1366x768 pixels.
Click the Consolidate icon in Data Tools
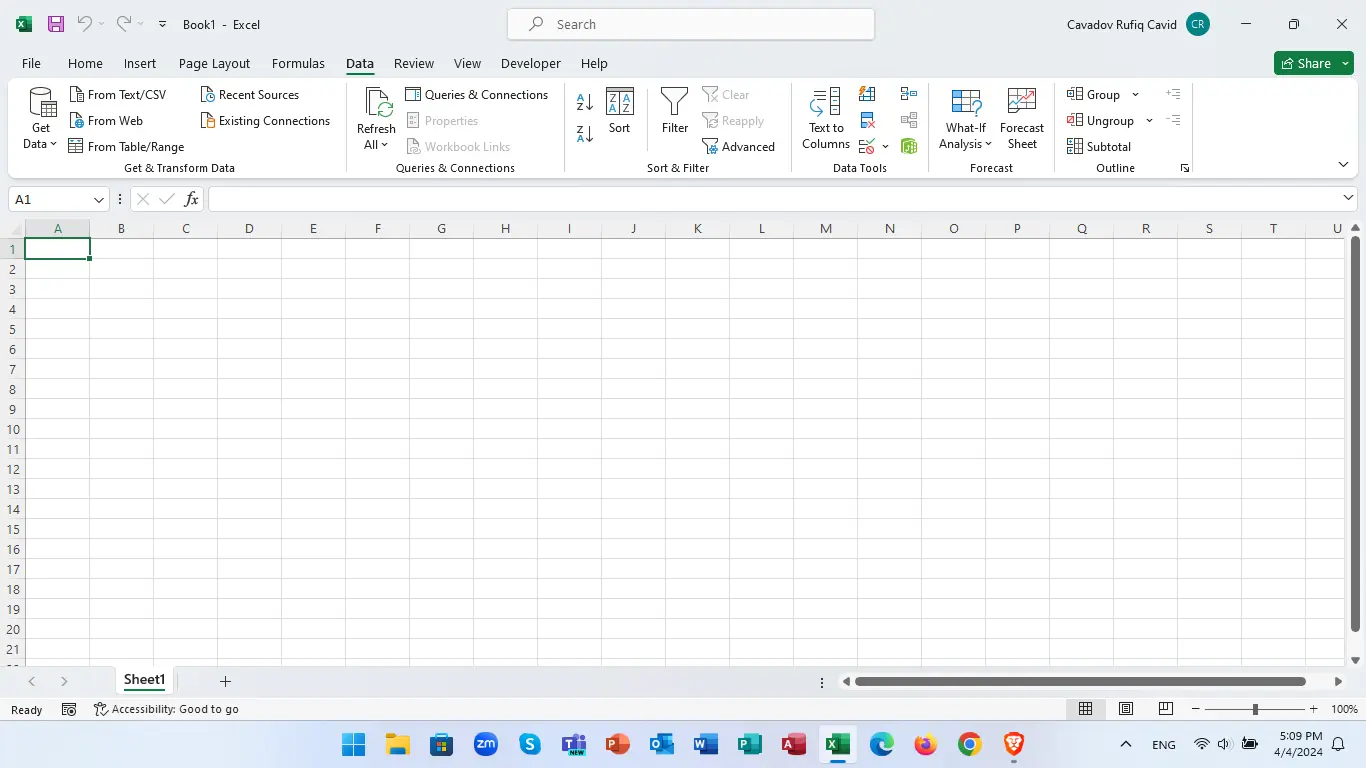coord(909,94)
